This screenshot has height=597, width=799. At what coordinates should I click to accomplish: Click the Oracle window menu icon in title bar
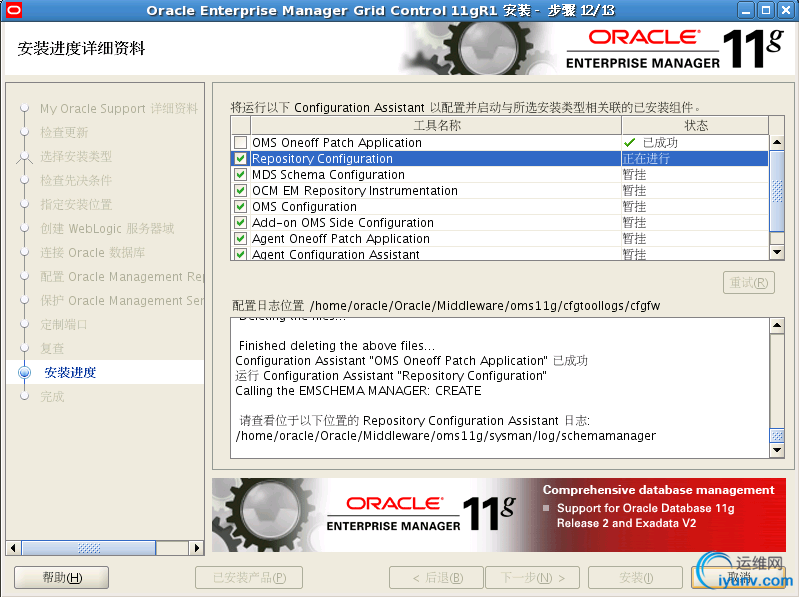tap(14, 10)
